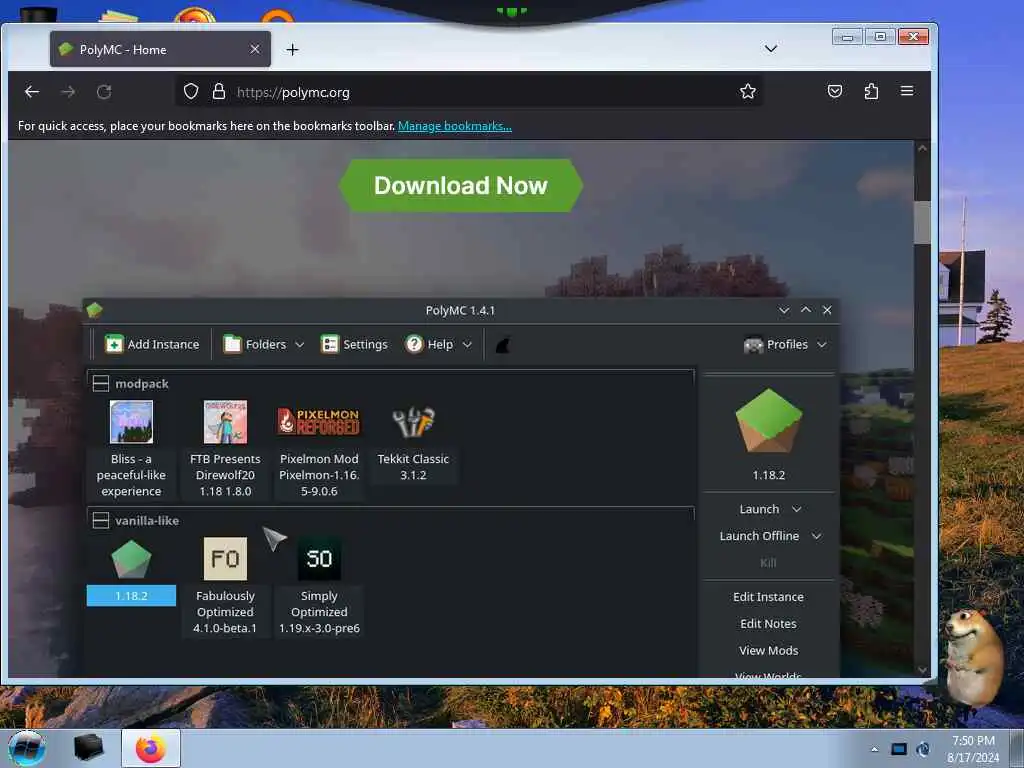The width and height of the screenshot is (1024, 768).
Task: Click the Tekkit Classic 3.1.2 label
Action: click(x=413, y=467)
